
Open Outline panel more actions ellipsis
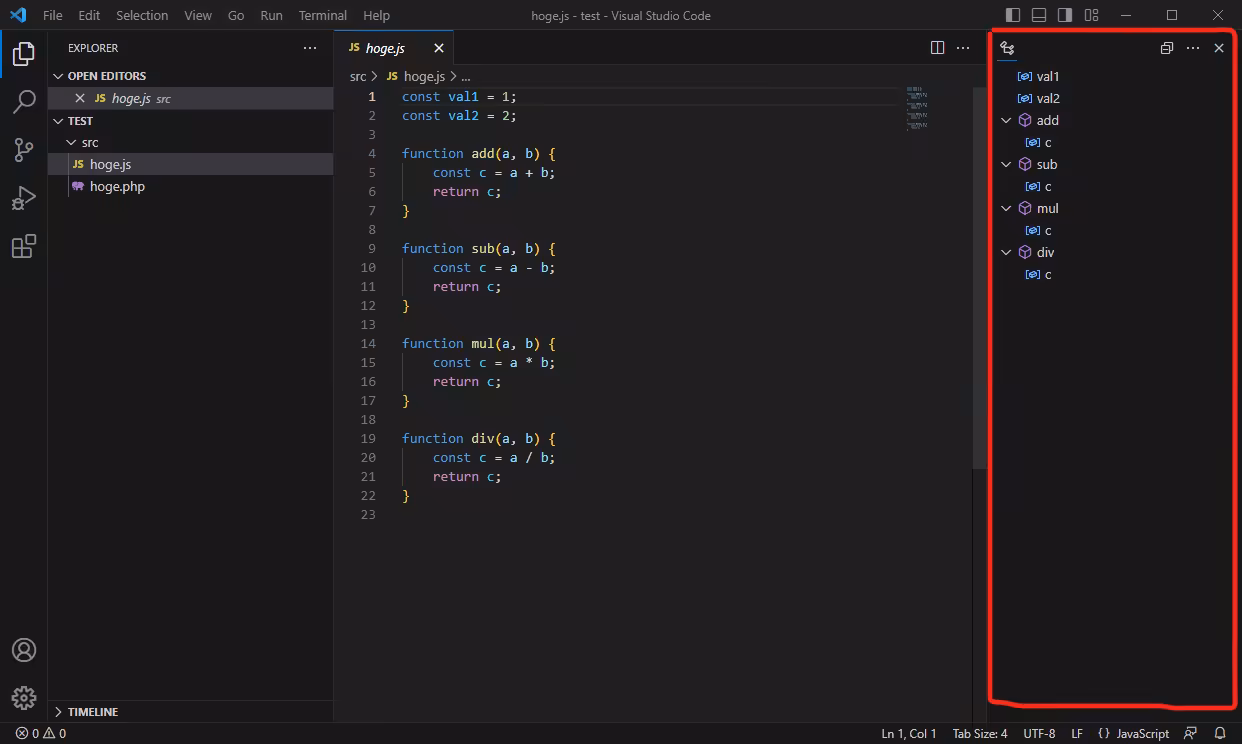point(1193,48)
